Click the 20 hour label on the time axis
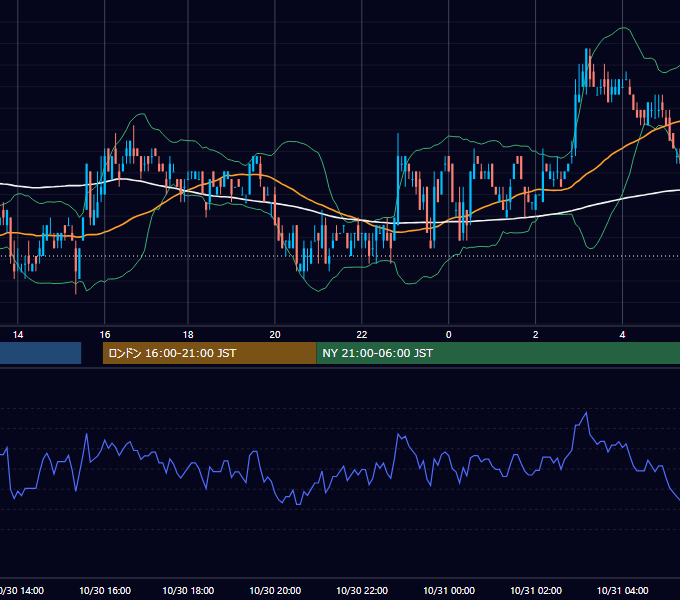The width and height of the screenshot is (680, 600). coord(275,335)
